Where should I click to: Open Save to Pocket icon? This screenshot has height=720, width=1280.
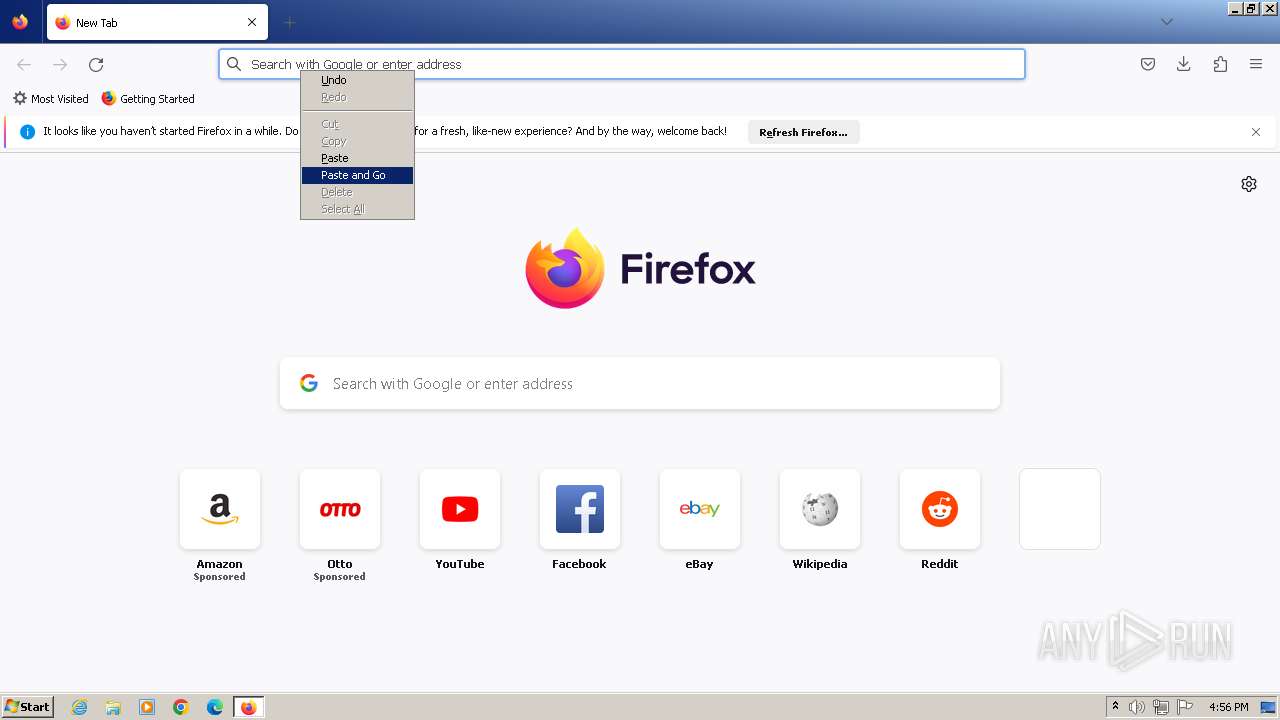1148,64
